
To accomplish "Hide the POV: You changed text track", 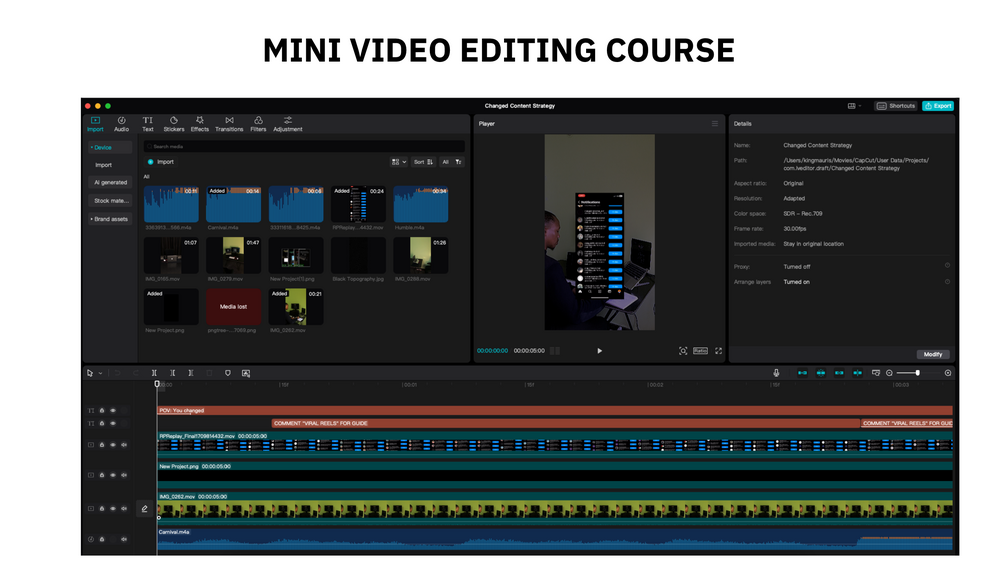I will click(x=113, y=411).
